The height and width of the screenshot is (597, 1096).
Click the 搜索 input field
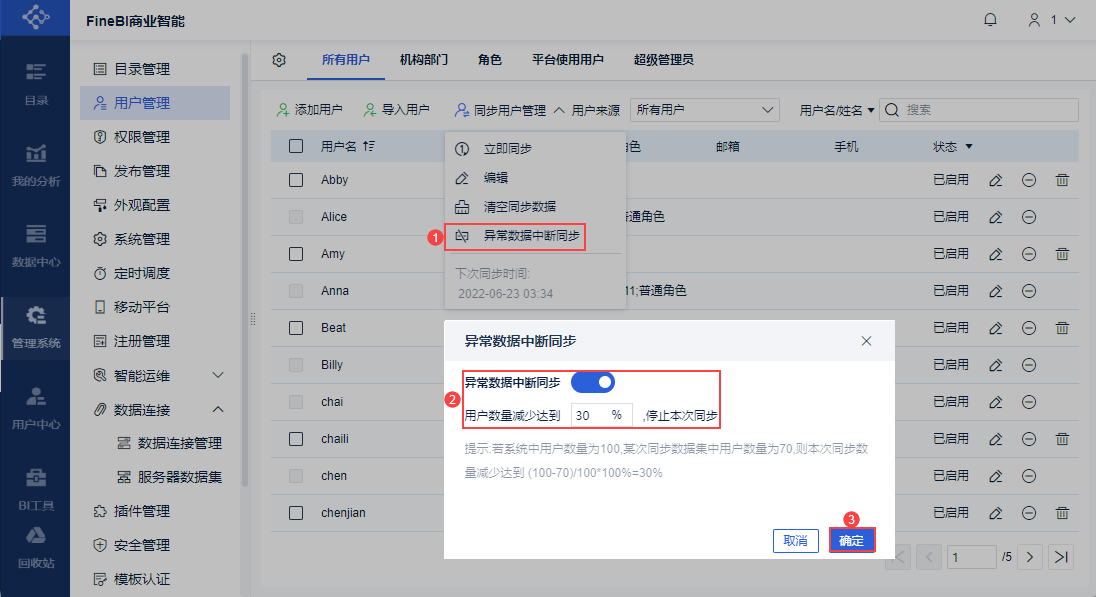979,110
